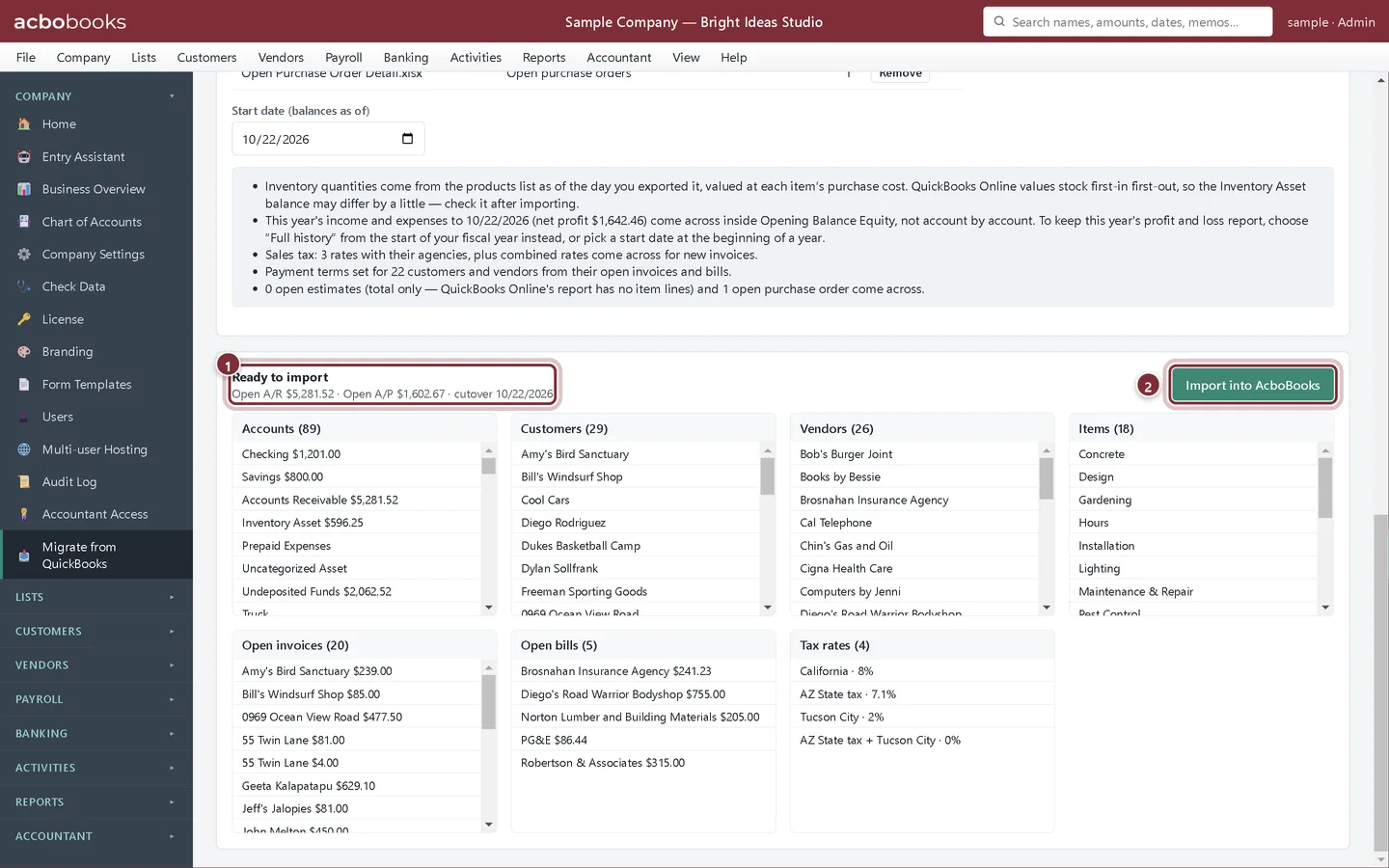This screenshot has width=1389, height=868.
Task: Click the Multi-user Hosting globe icon
Action: (x=24, y=449)
